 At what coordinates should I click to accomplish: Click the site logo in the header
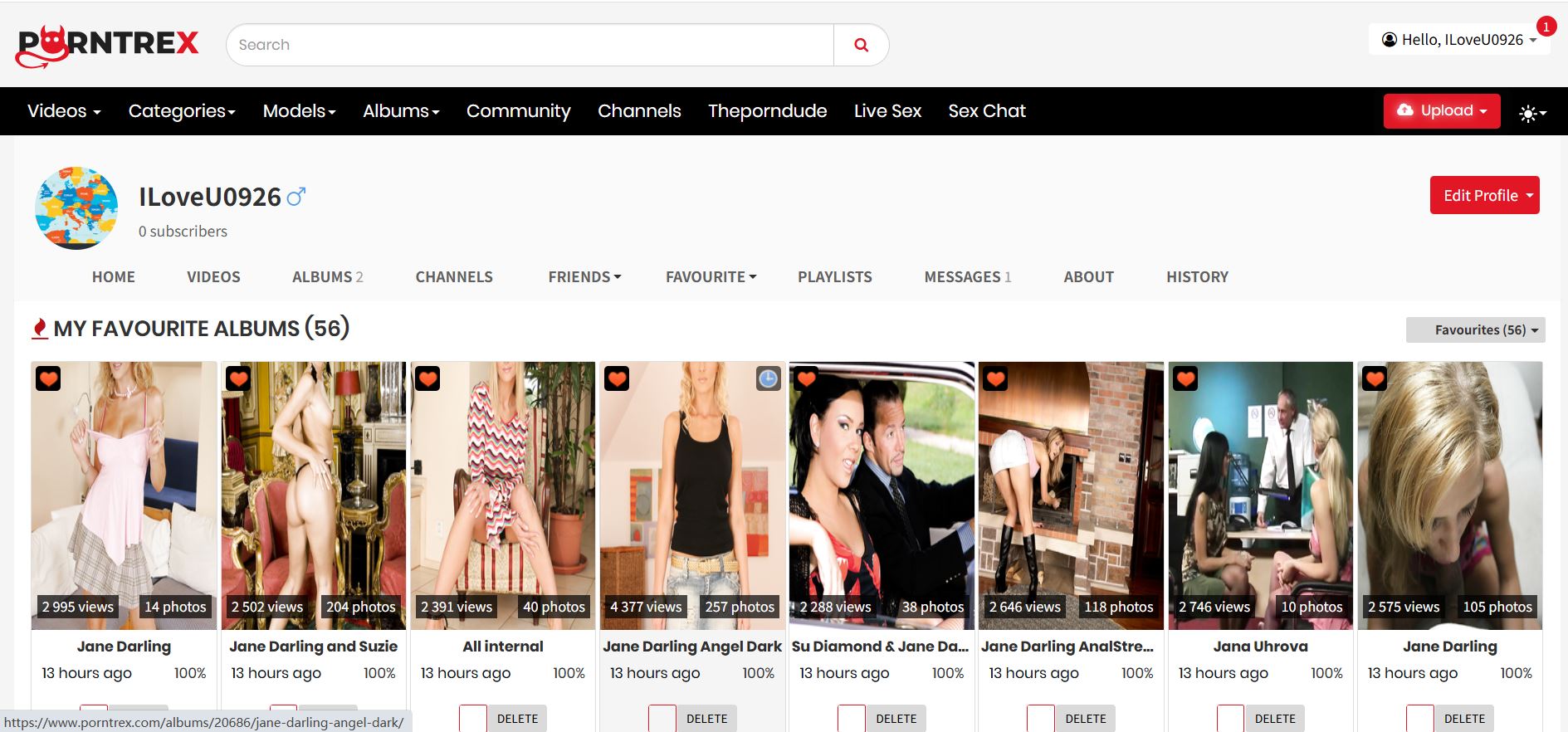tap(108, 45)
